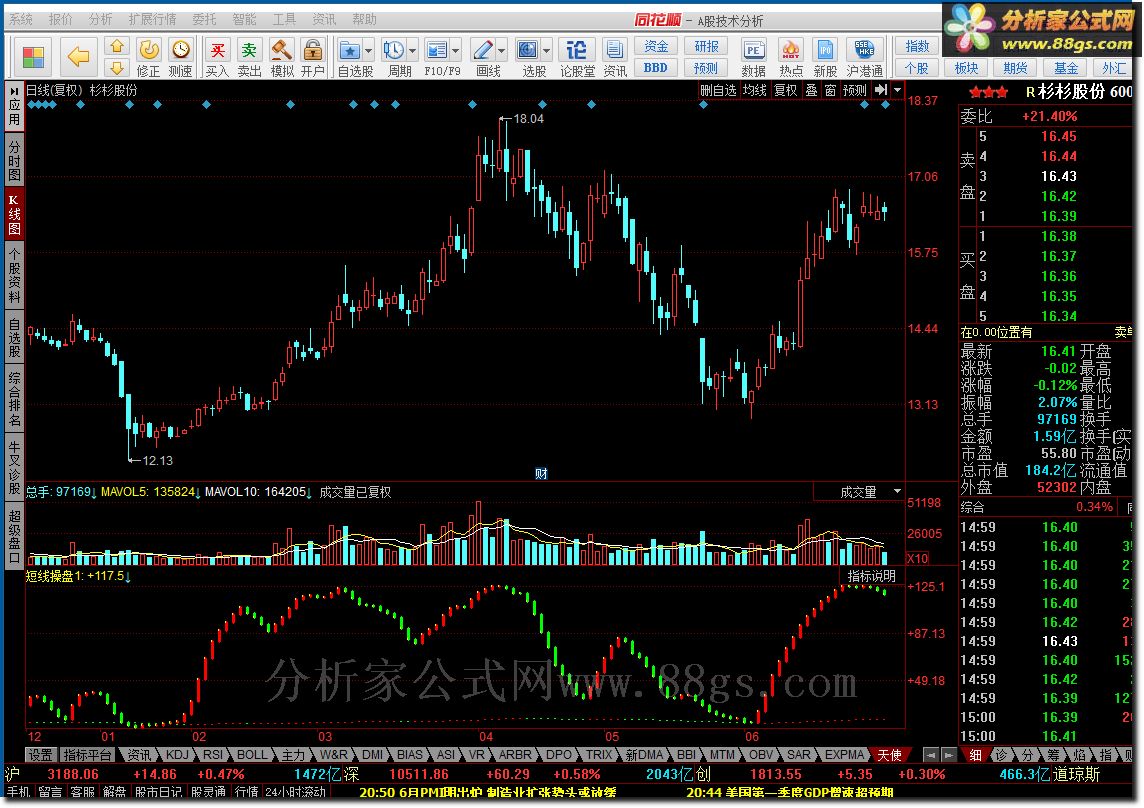The width and height of the screenshot is (1144, 808).
Task: Switch to the 筹 chip distribution tab
Action: [x=1053, y=755]
